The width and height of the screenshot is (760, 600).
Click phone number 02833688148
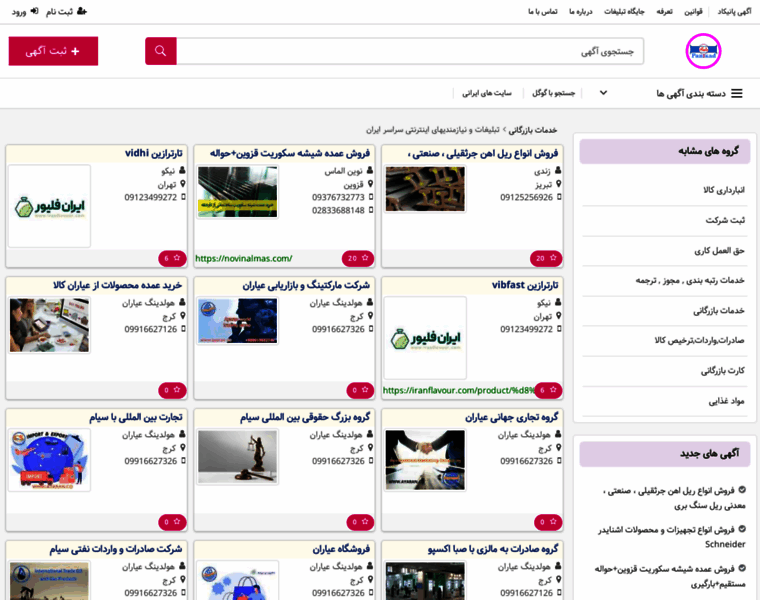click(x=338, y=210)
